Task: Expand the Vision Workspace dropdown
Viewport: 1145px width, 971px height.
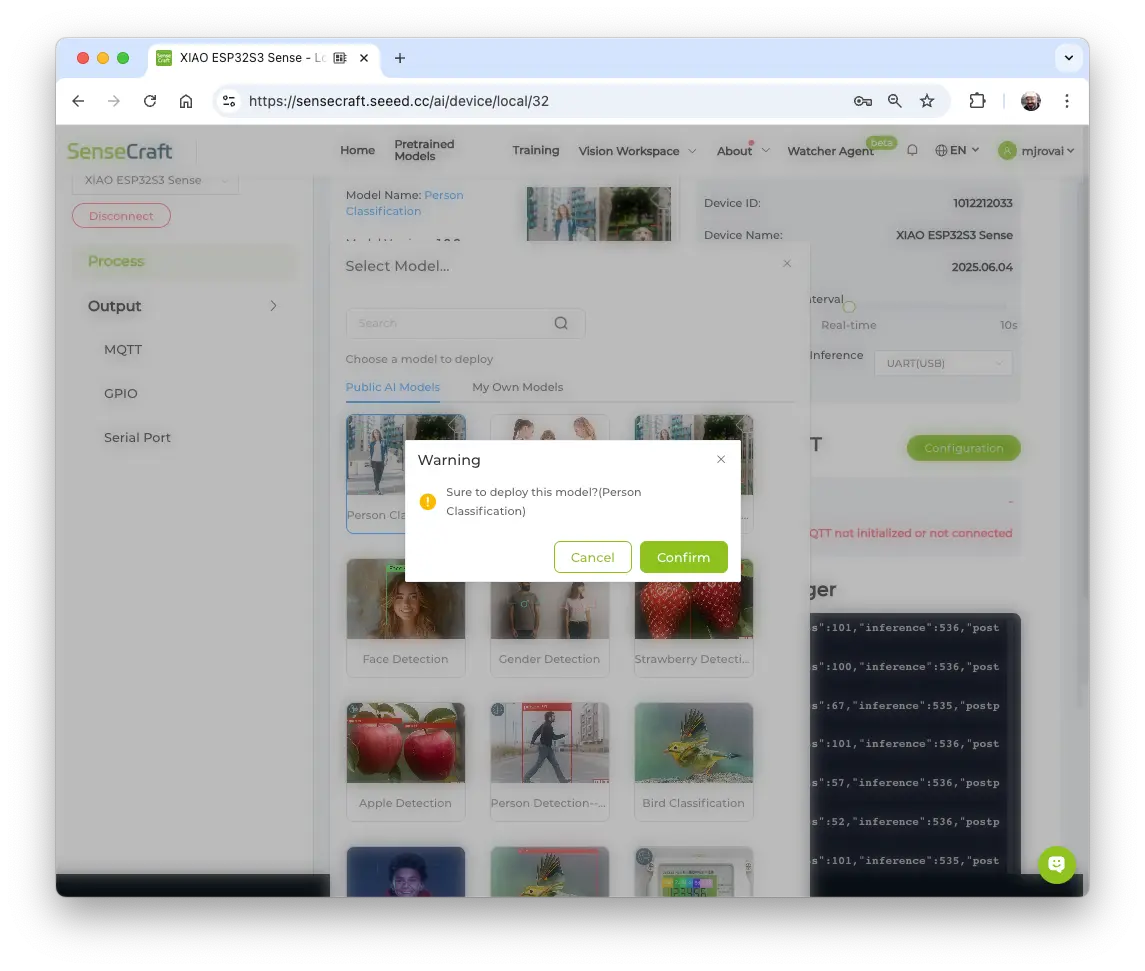Action: (637, 151)
